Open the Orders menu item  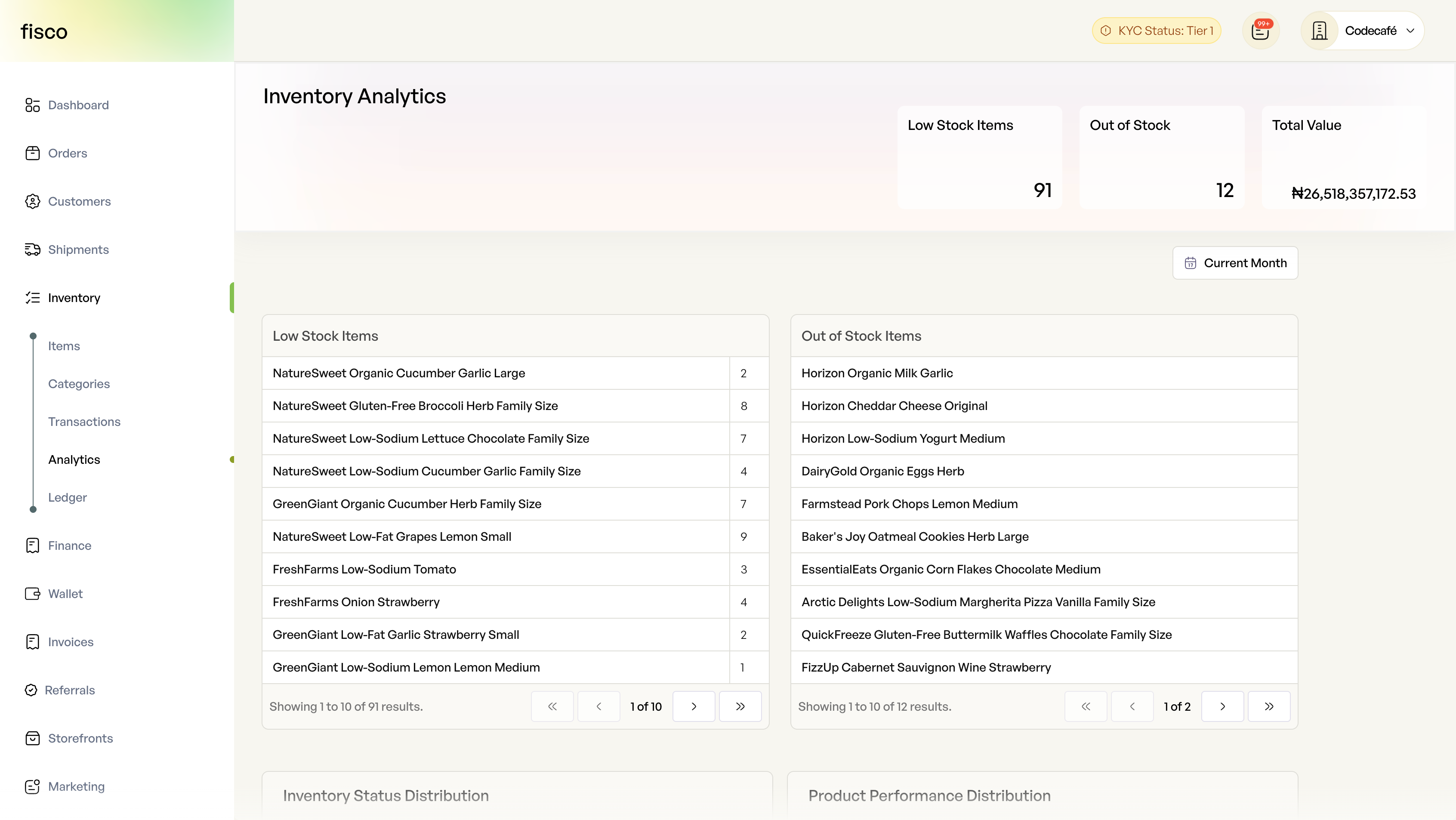point(67,153)
